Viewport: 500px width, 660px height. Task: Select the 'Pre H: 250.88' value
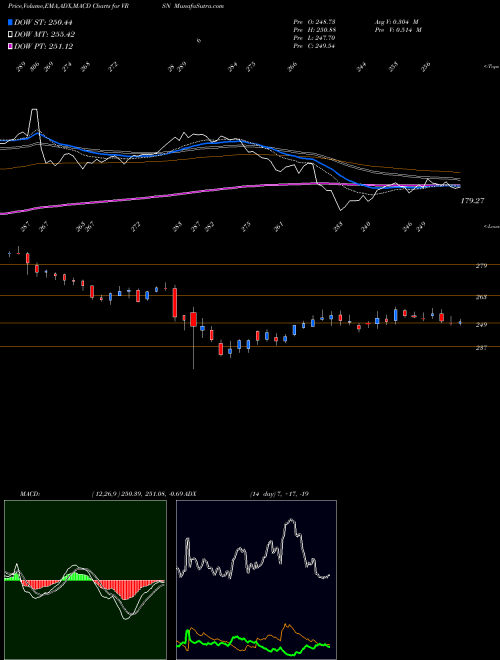(x=314, y=30)
